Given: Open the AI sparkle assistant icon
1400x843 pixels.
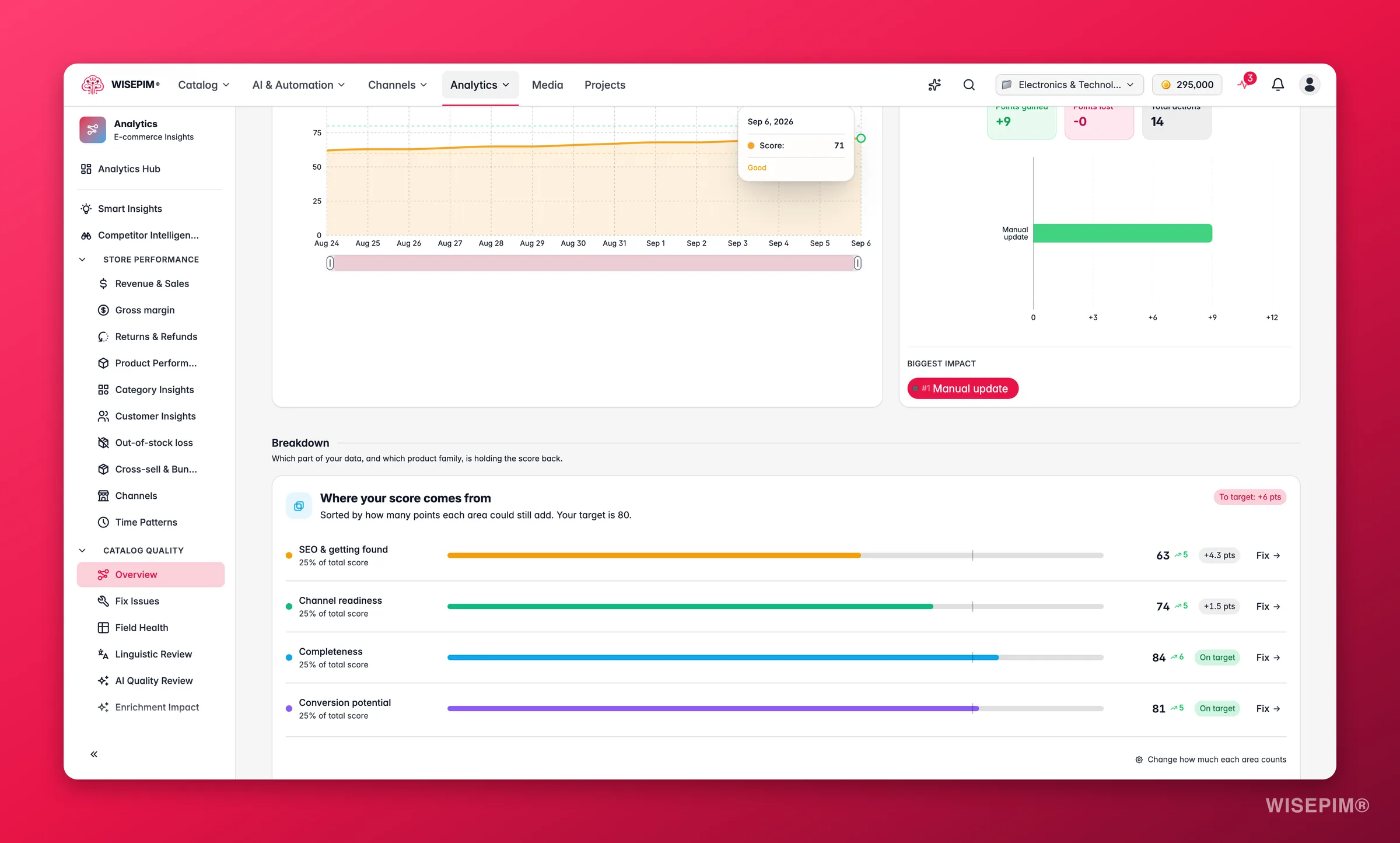Looking at the screenshot, I should point(935,85).
